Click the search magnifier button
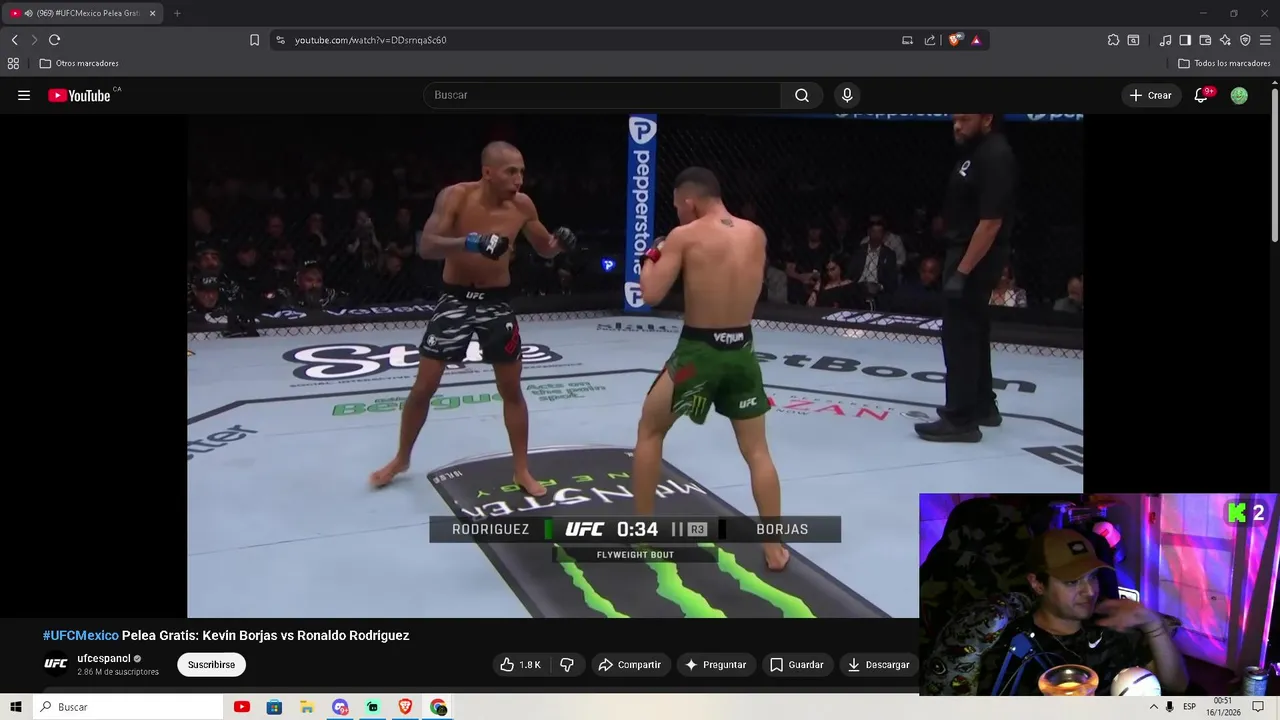The image size is (1280, 720). pyautogui.click(x=802, y=95)
